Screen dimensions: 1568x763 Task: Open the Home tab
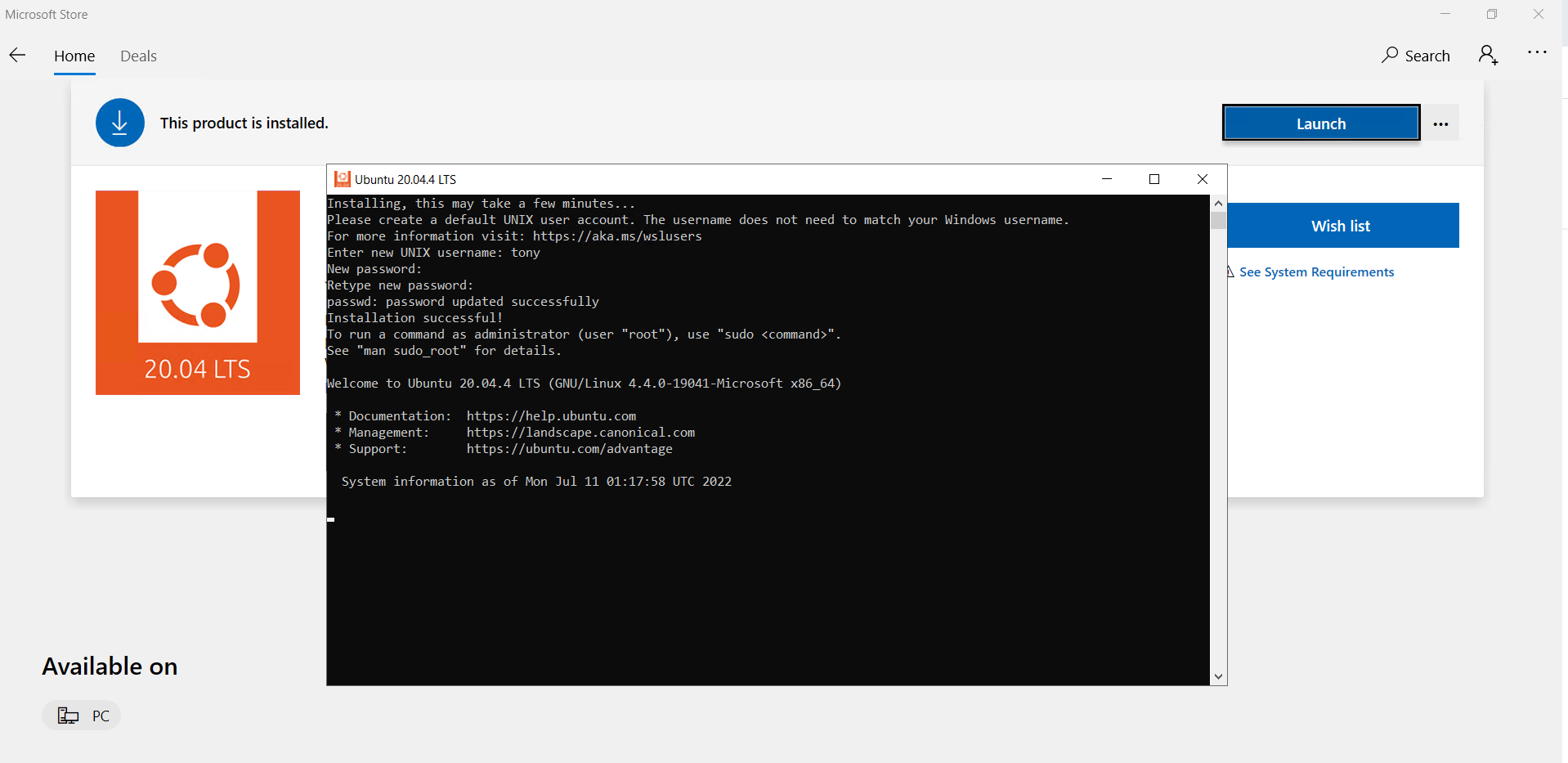point(74,56)
